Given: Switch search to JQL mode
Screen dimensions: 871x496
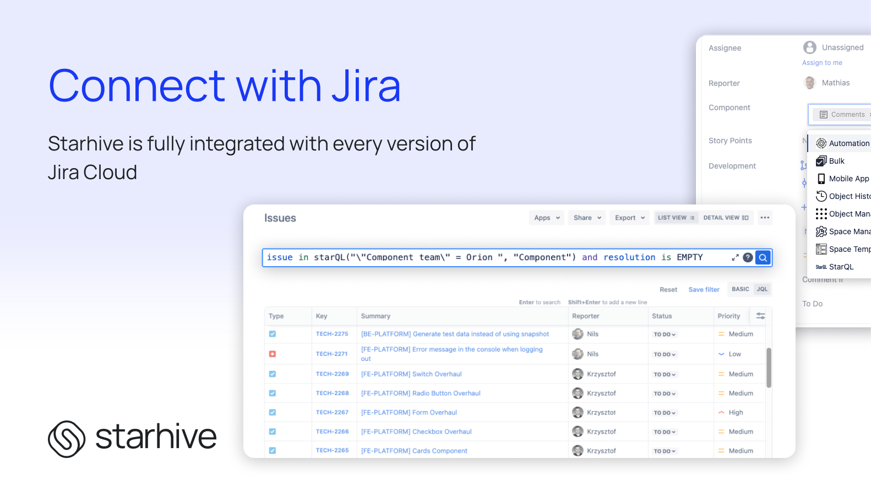Looking at the screenshot, I should pos(762,289).
